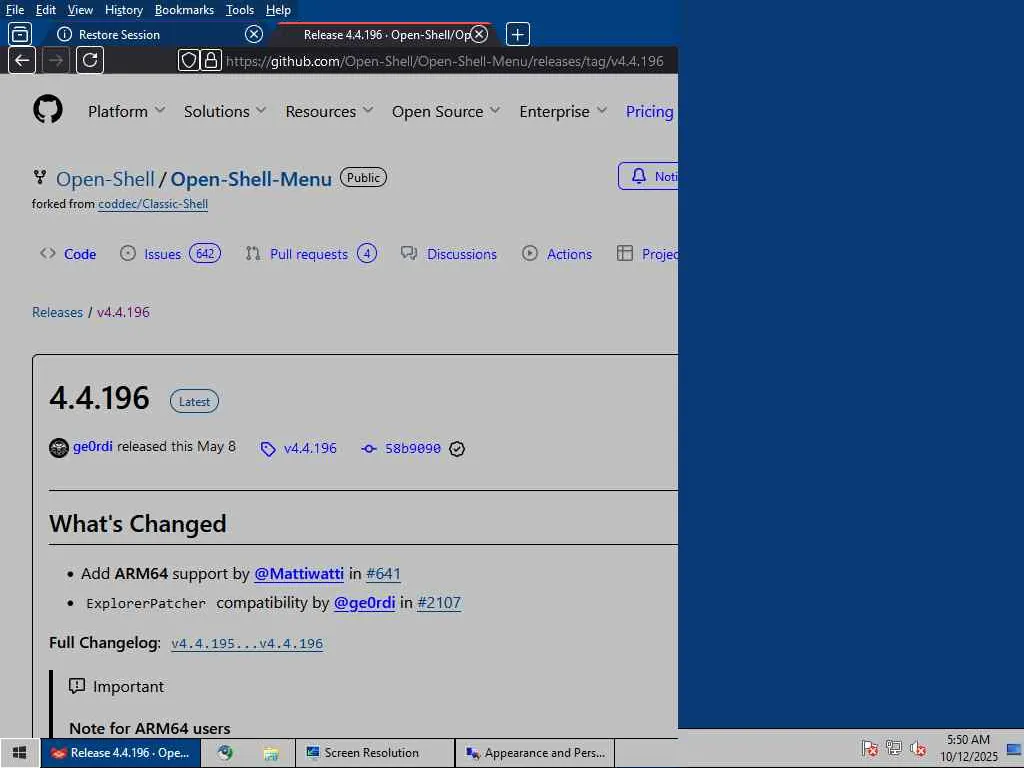Open @Mattiwatti user mention
The image size is (1024, 768).
point(299,573)
